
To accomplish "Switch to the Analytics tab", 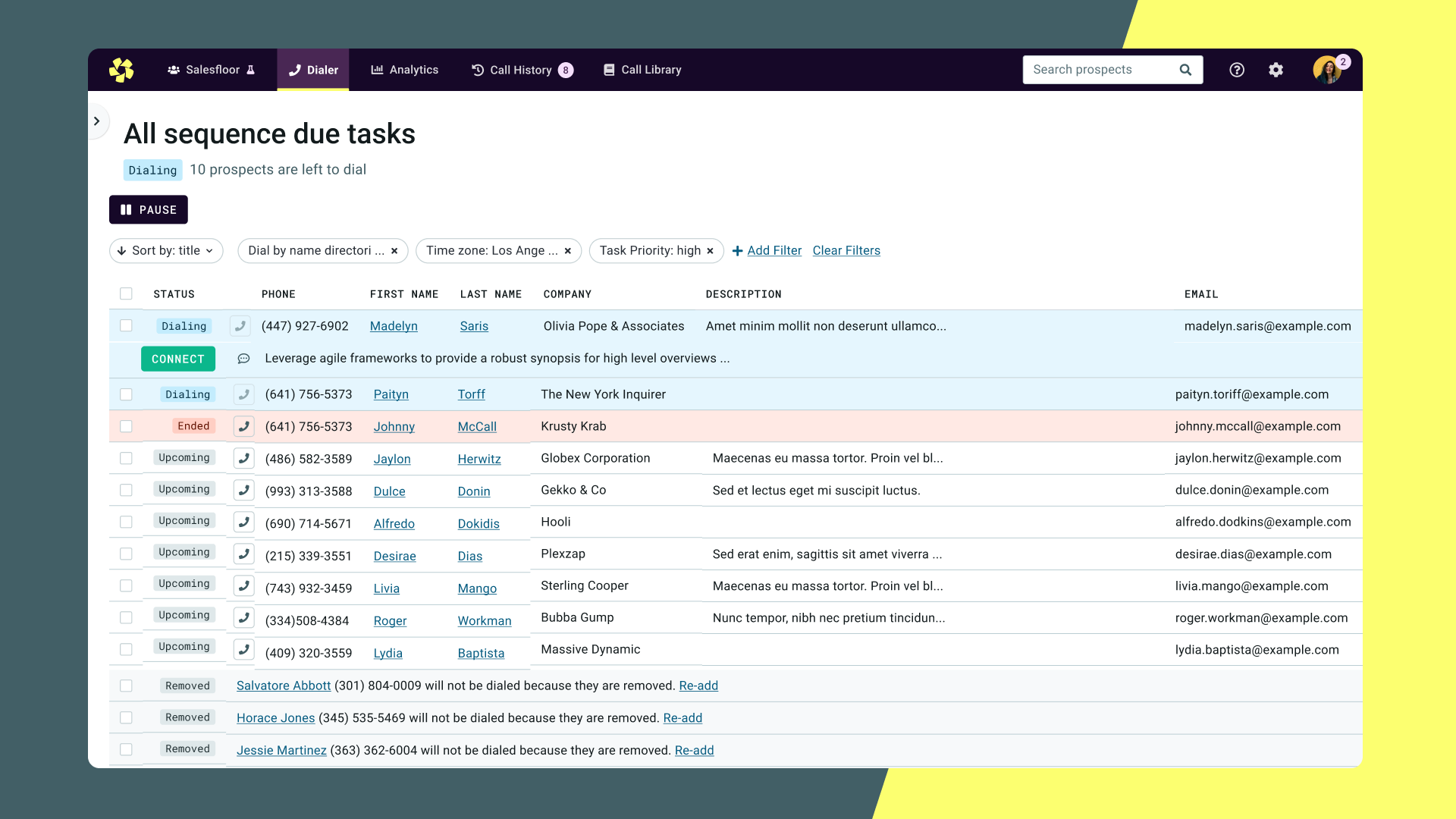I will pos(404,70).
